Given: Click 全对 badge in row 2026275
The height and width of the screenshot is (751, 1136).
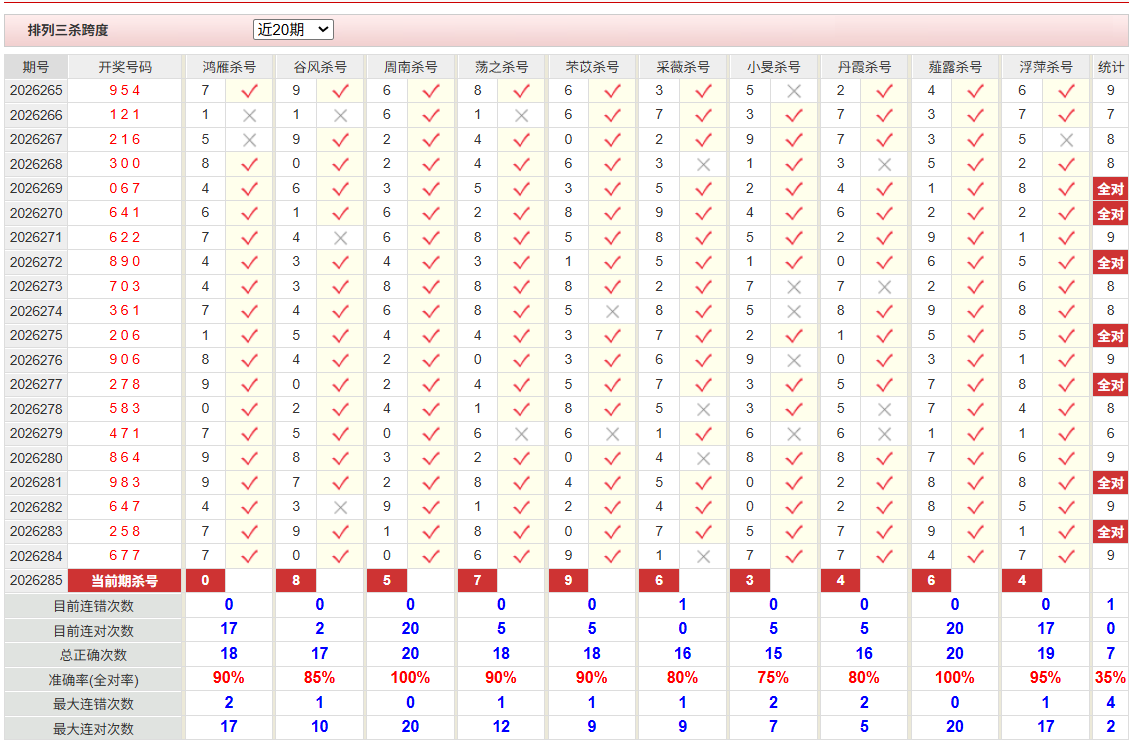Looking at the screenshot, I should (1111, 336).
